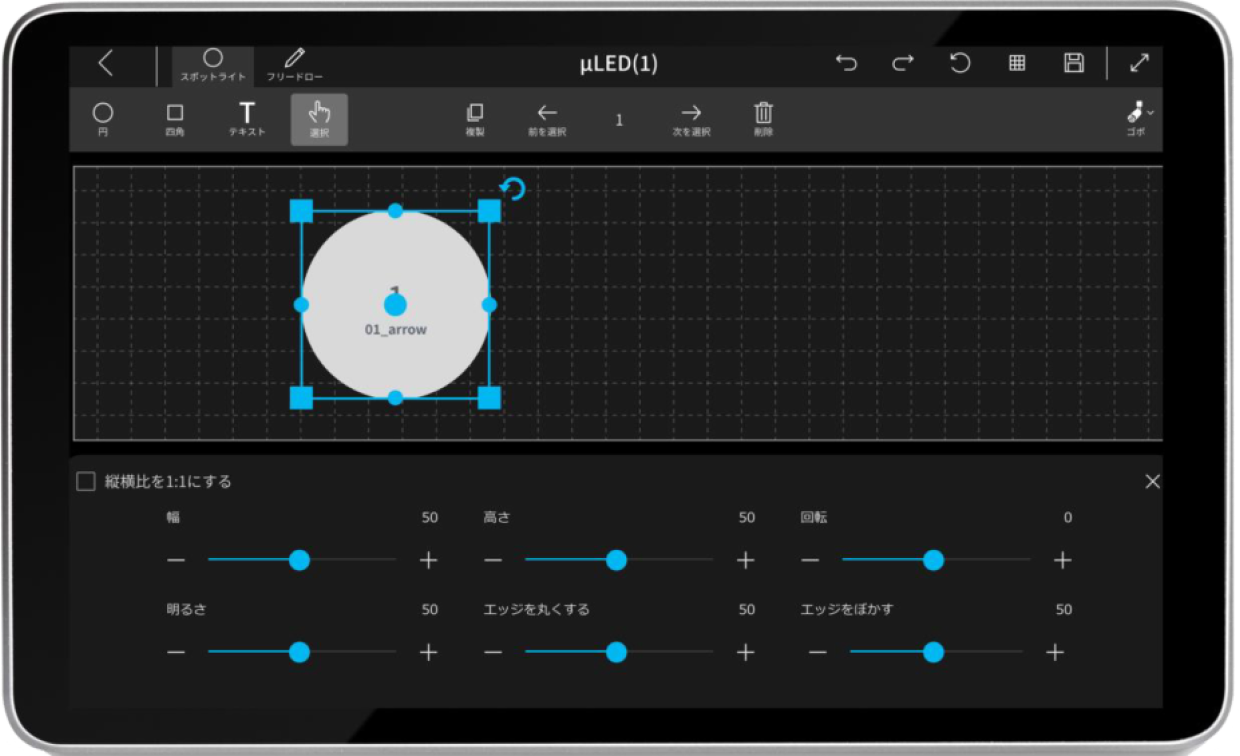This screenshot has width=1240, height=756.
Task: Close the properties panel
Action: click(x=1152, y=482)
